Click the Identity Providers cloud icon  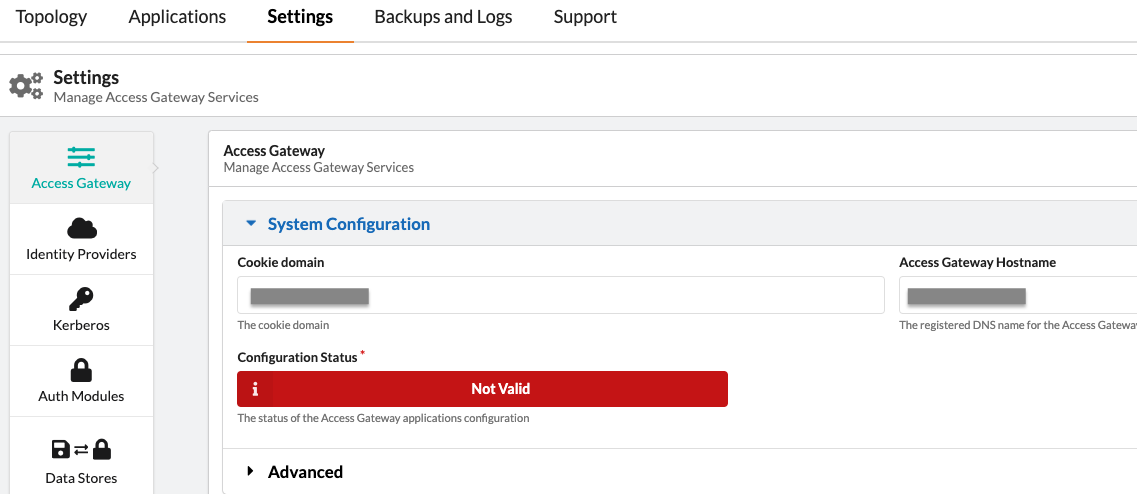click(81, 228)
